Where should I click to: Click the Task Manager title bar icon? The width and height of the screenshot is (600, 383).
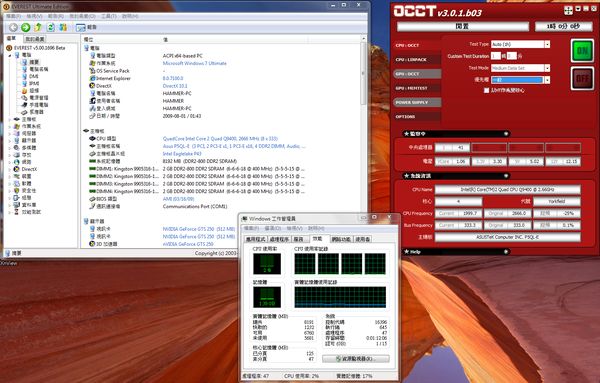[x=245, y=219]
